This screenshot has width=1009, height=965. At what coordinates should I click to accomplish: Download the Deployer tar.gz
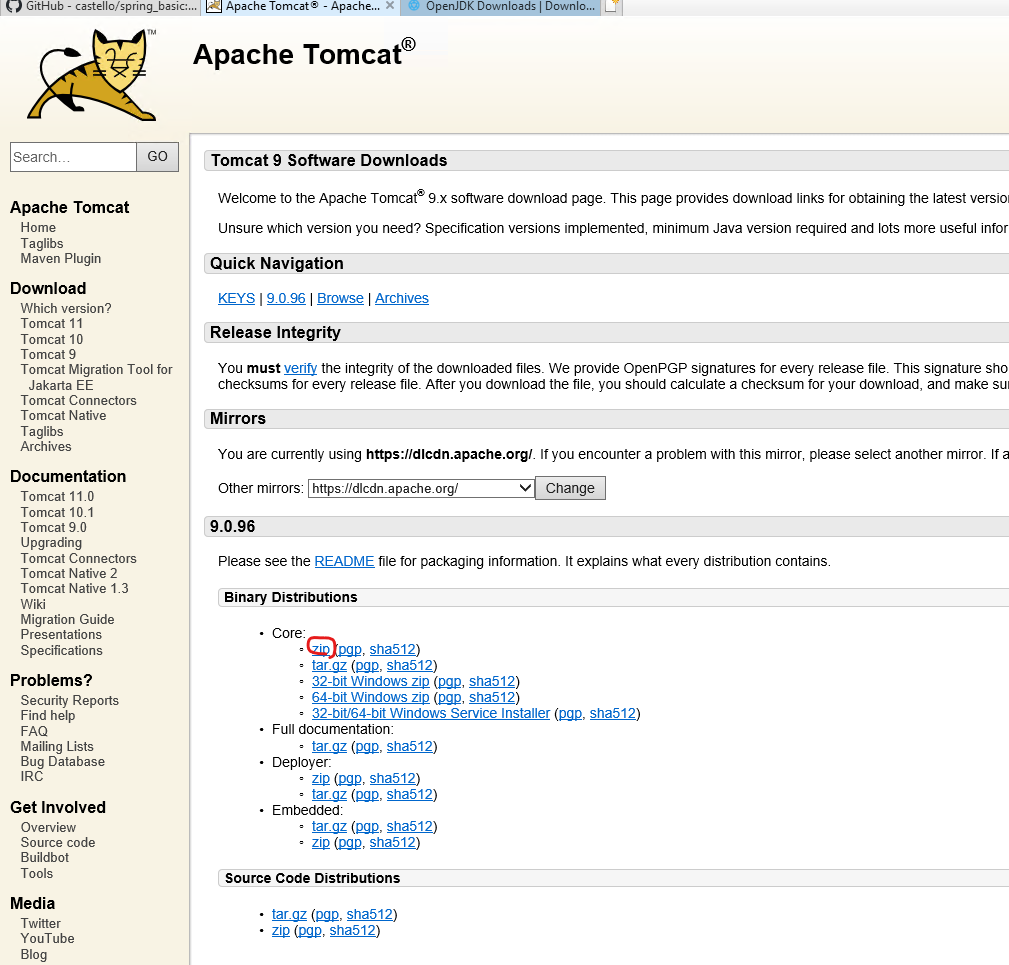[329, 795]
